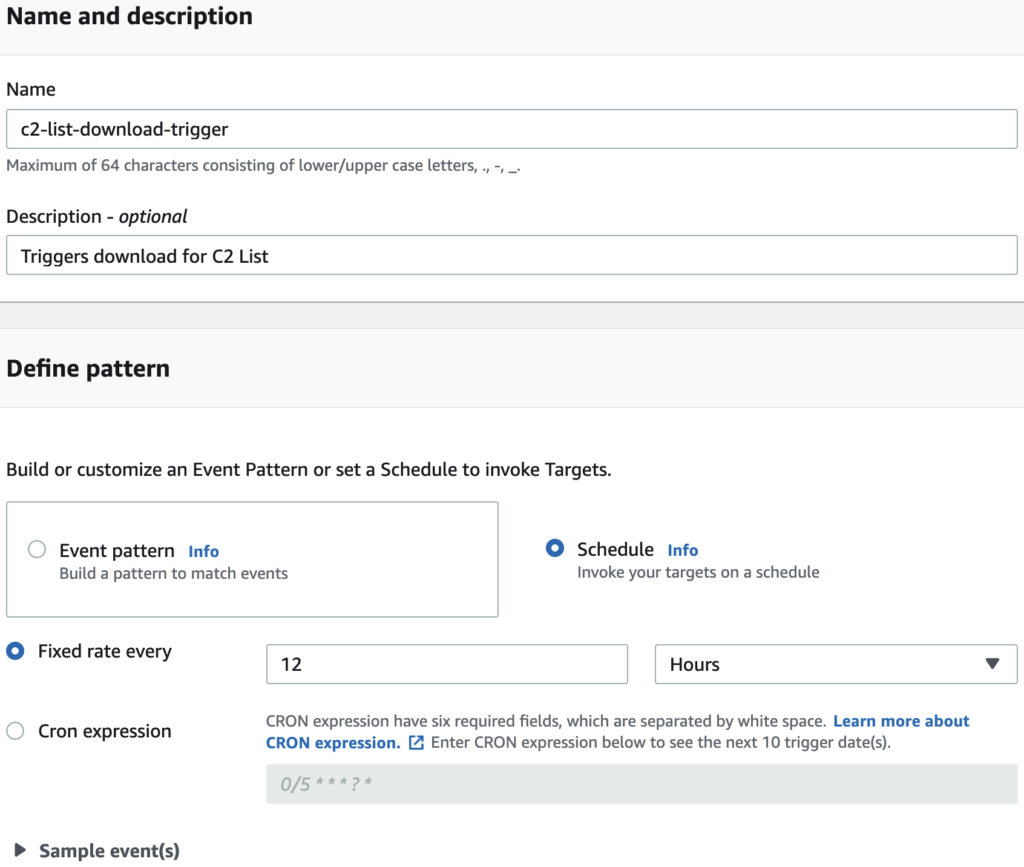Click 'Invoke your targets on a schedule' text
The image size is (1024, 867).
pos(698,573)
